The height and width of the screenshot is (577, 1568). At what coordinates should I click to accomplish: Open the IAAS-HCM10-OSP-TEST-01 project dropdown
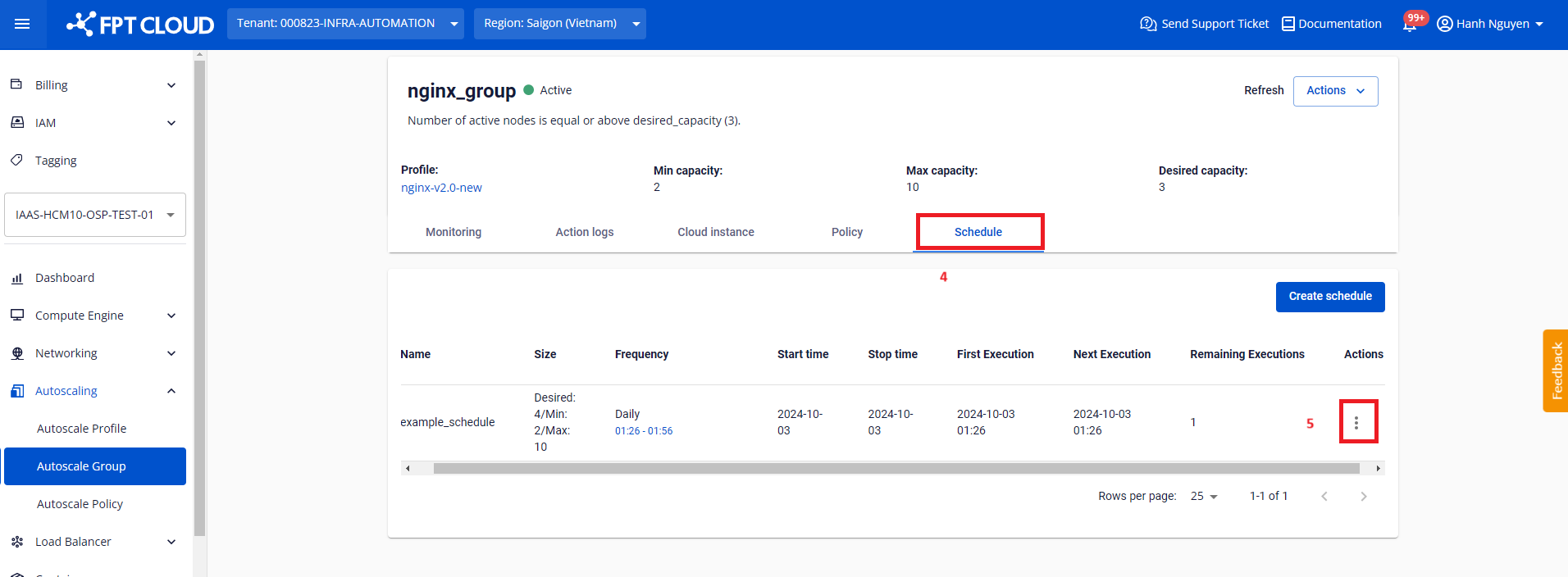95,215
